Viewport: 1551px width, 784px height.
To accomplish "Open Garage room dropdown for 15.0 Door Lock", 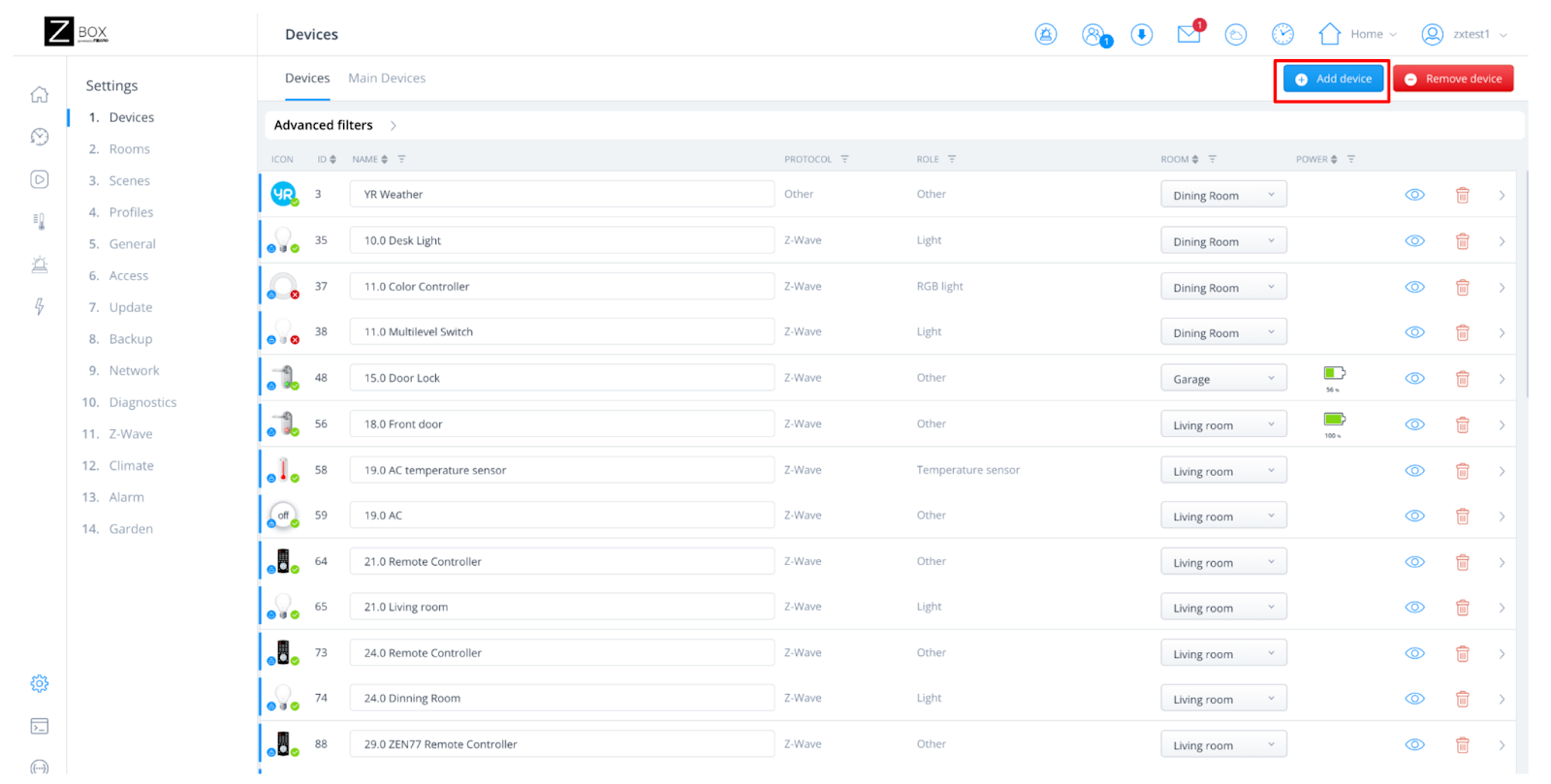I will point(1223,379).
